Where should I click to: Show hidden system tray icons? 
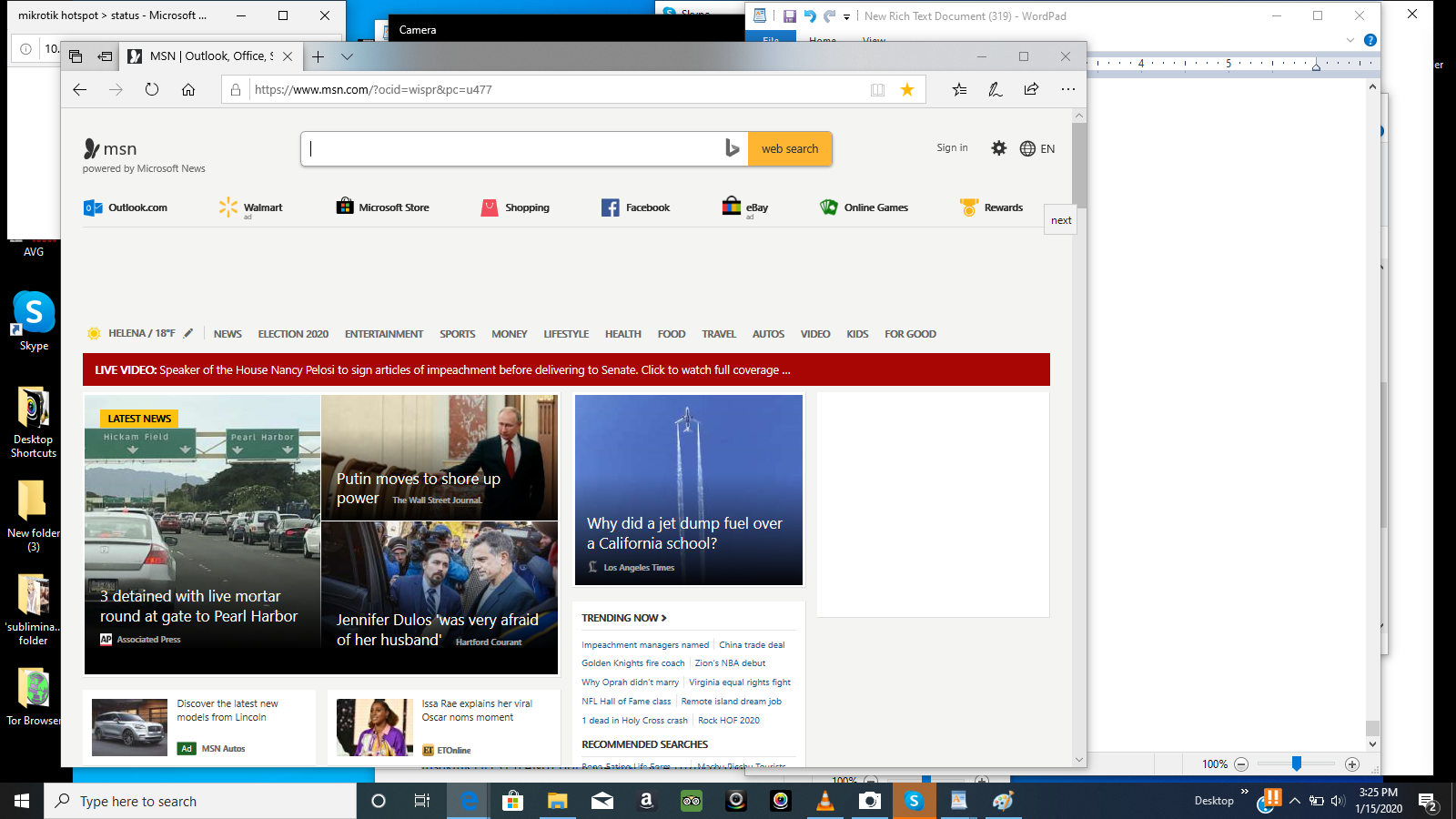[x=1294, y=801]
